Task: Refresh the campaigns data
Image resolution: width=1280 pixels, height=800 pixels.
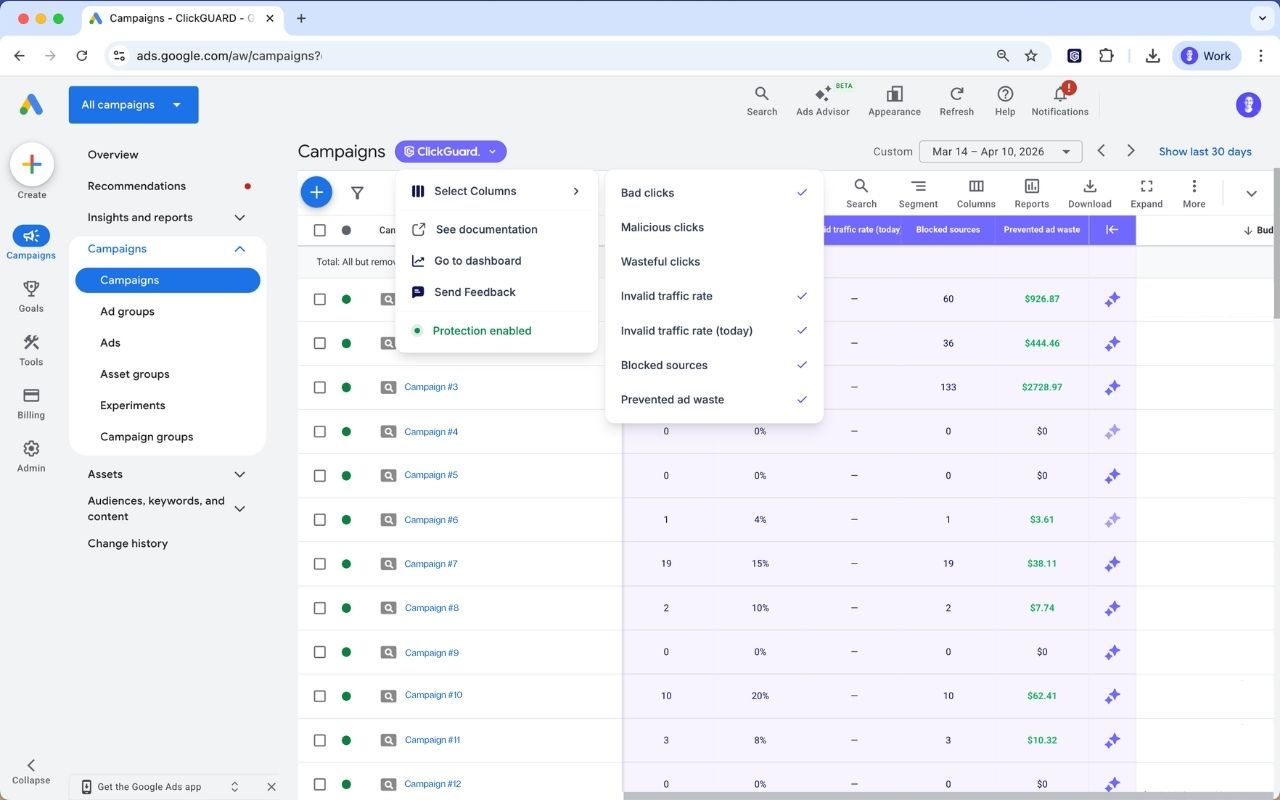Action: (957, 94)
